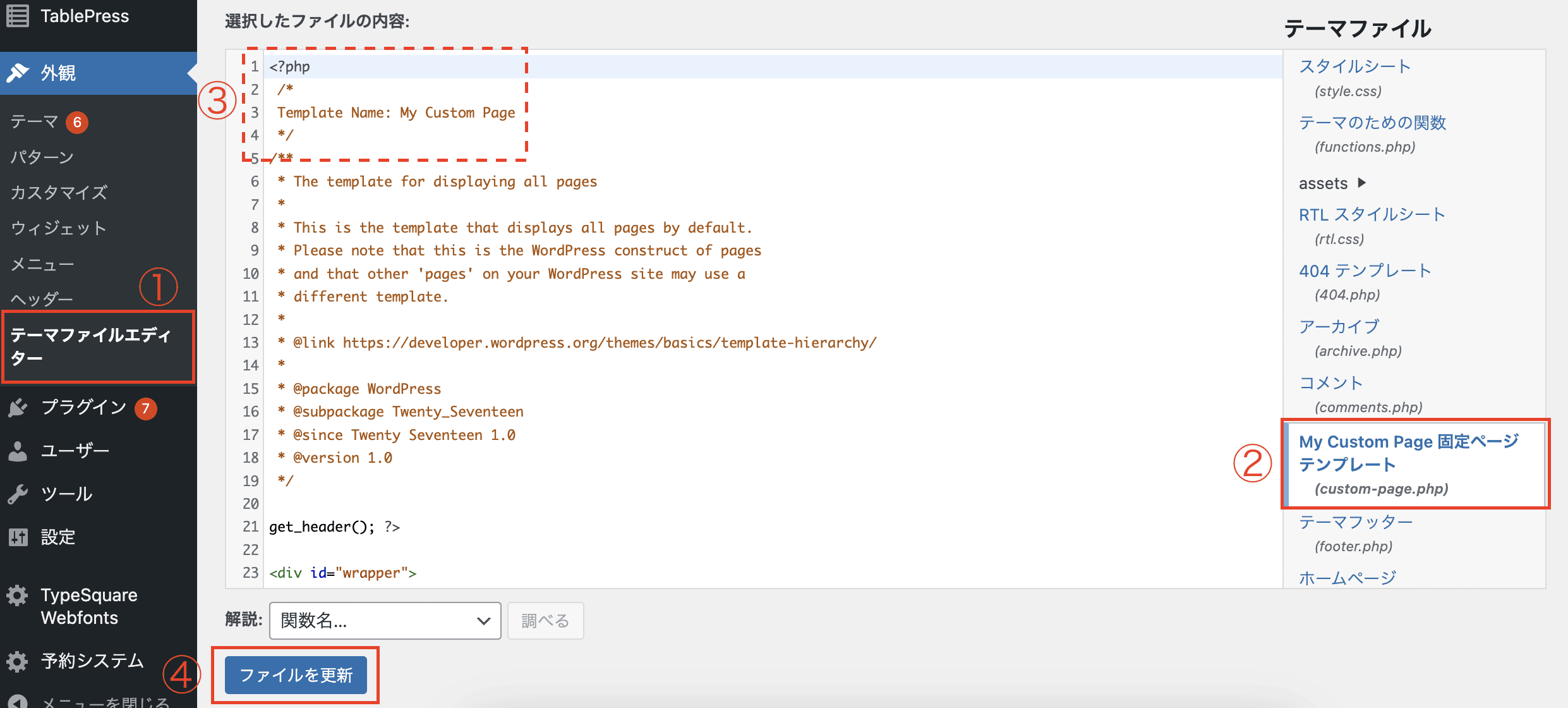
Task: Open the 404 テンプレート file link
Action: coord(1365,271)
